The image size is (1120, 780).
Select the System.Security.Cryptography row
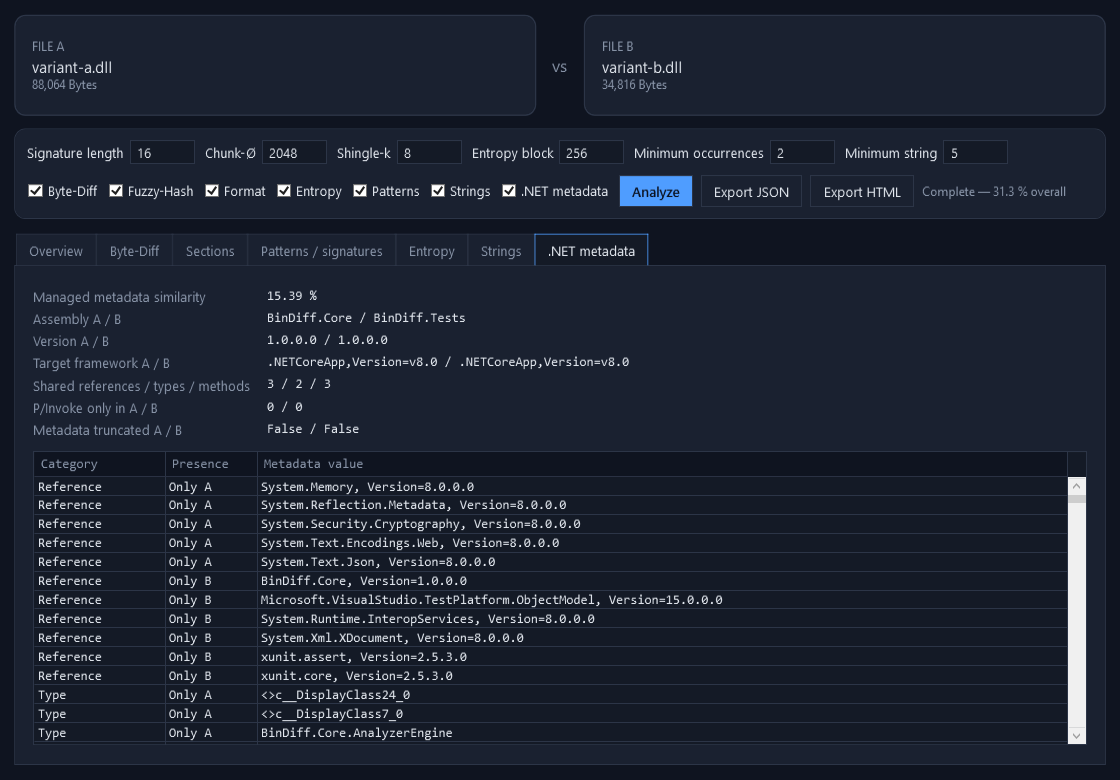coord(550,524)
